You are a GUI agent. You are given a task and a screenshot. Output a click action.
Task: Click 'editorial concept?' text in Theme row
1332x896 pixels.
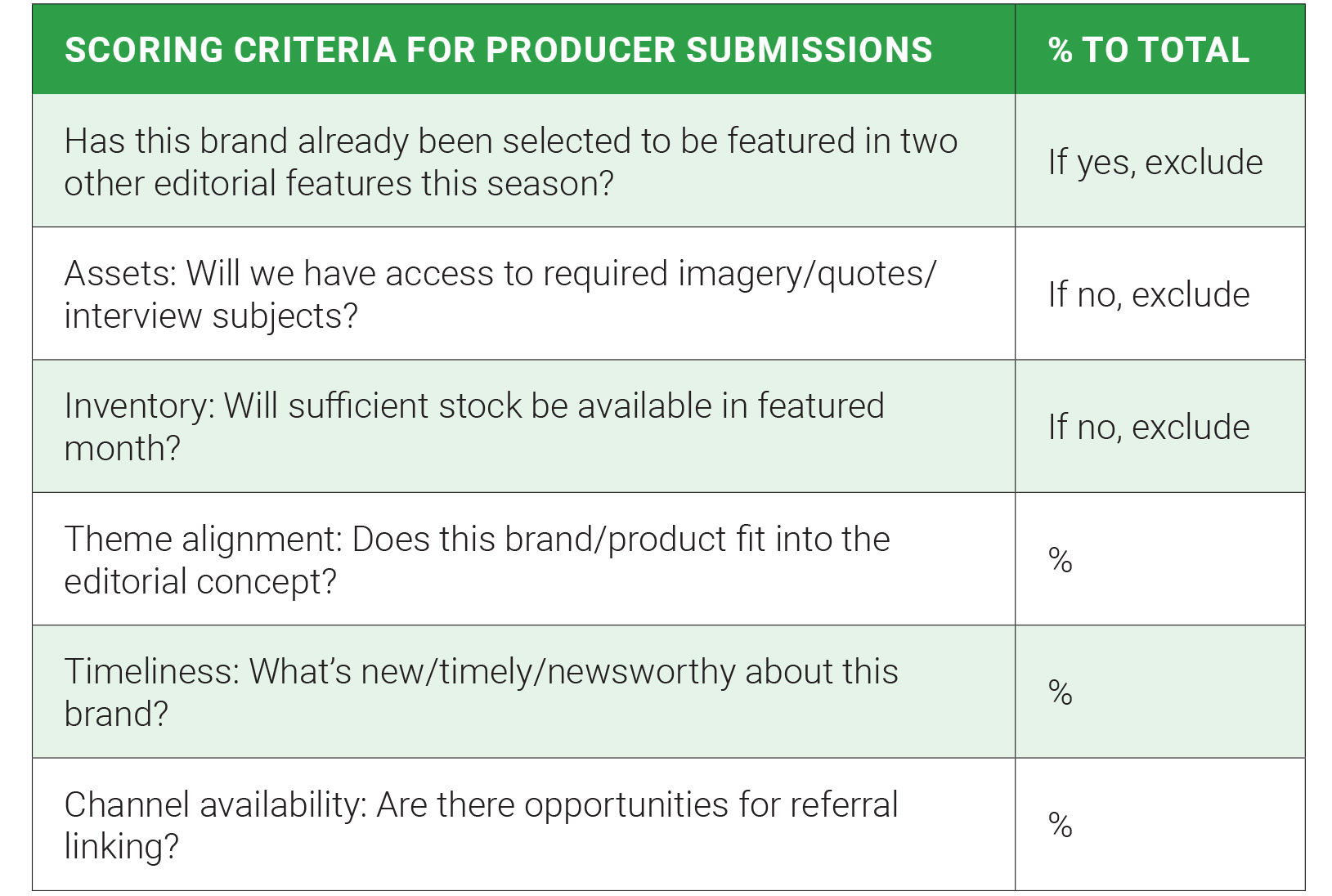tap(200, 582)
